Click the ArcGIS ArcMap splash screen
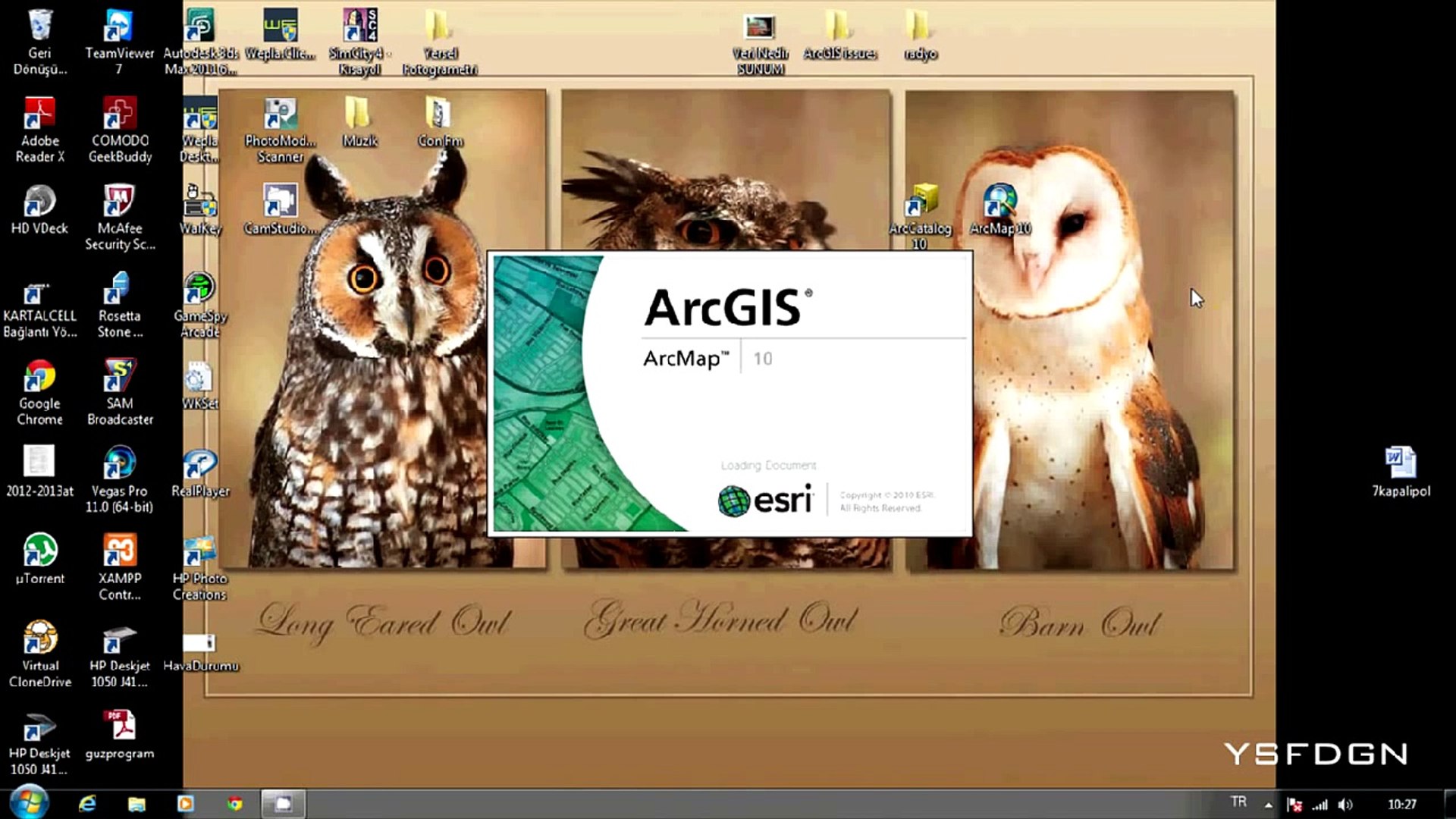Image resolution: width=1456 pixels, height=819 pixels. click(x=730, y=394)
